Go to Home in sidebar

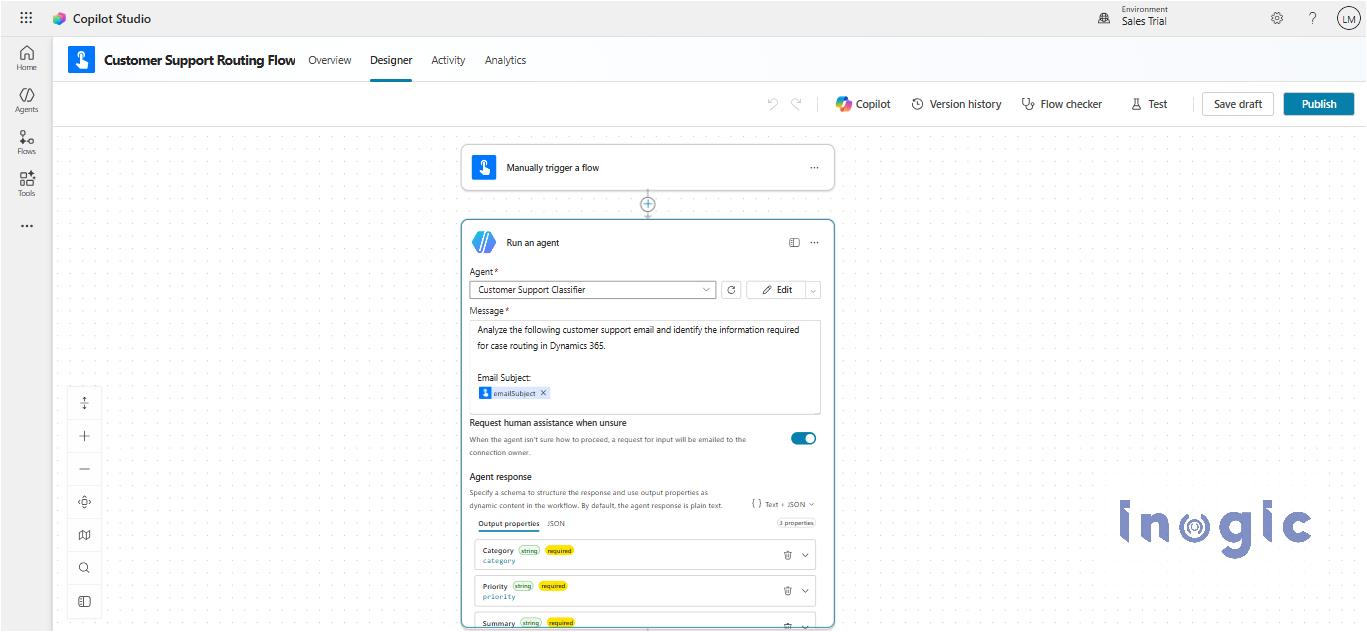tap(26, 58)
